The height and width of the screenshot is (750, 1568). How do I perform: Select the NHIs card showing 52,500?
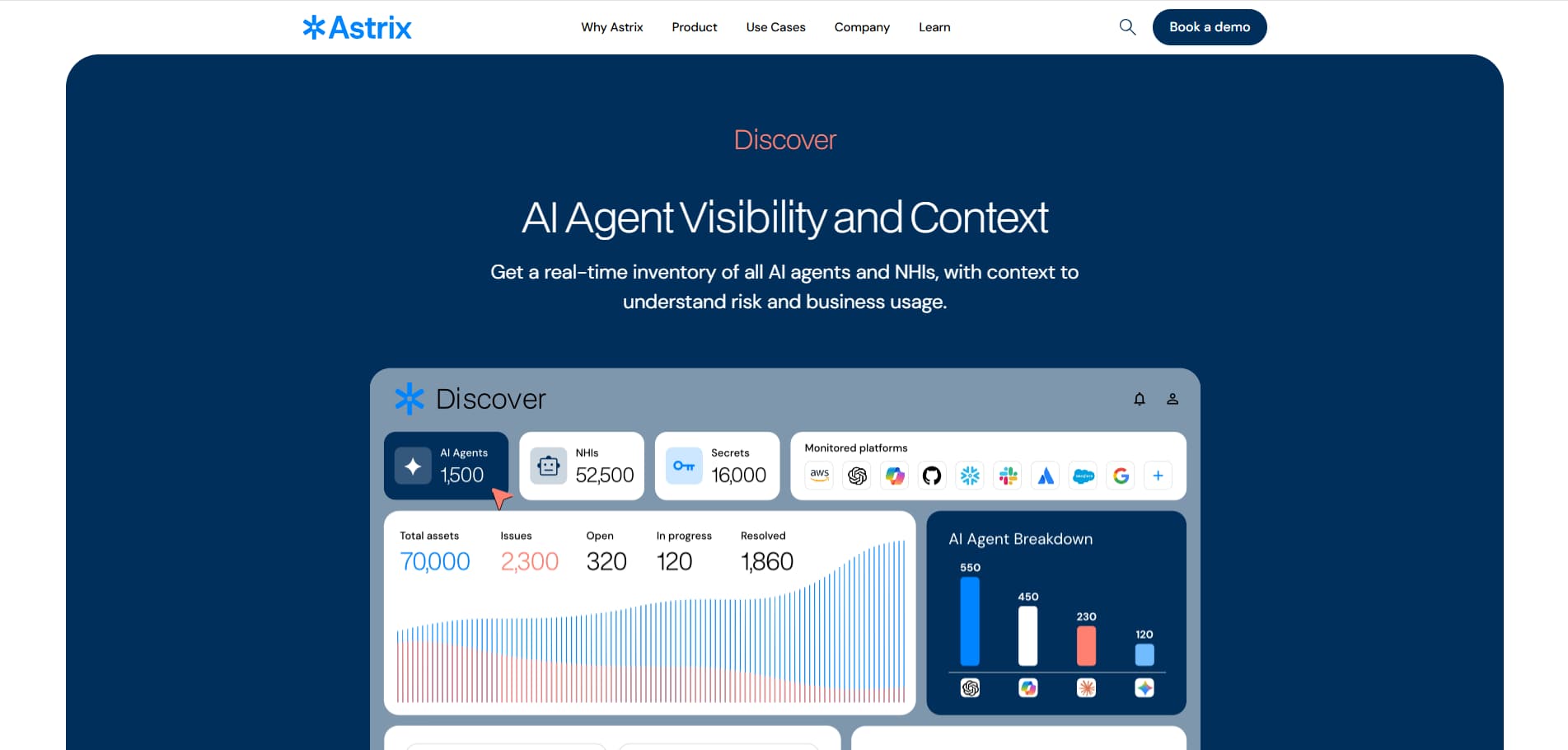pos(582,466)
